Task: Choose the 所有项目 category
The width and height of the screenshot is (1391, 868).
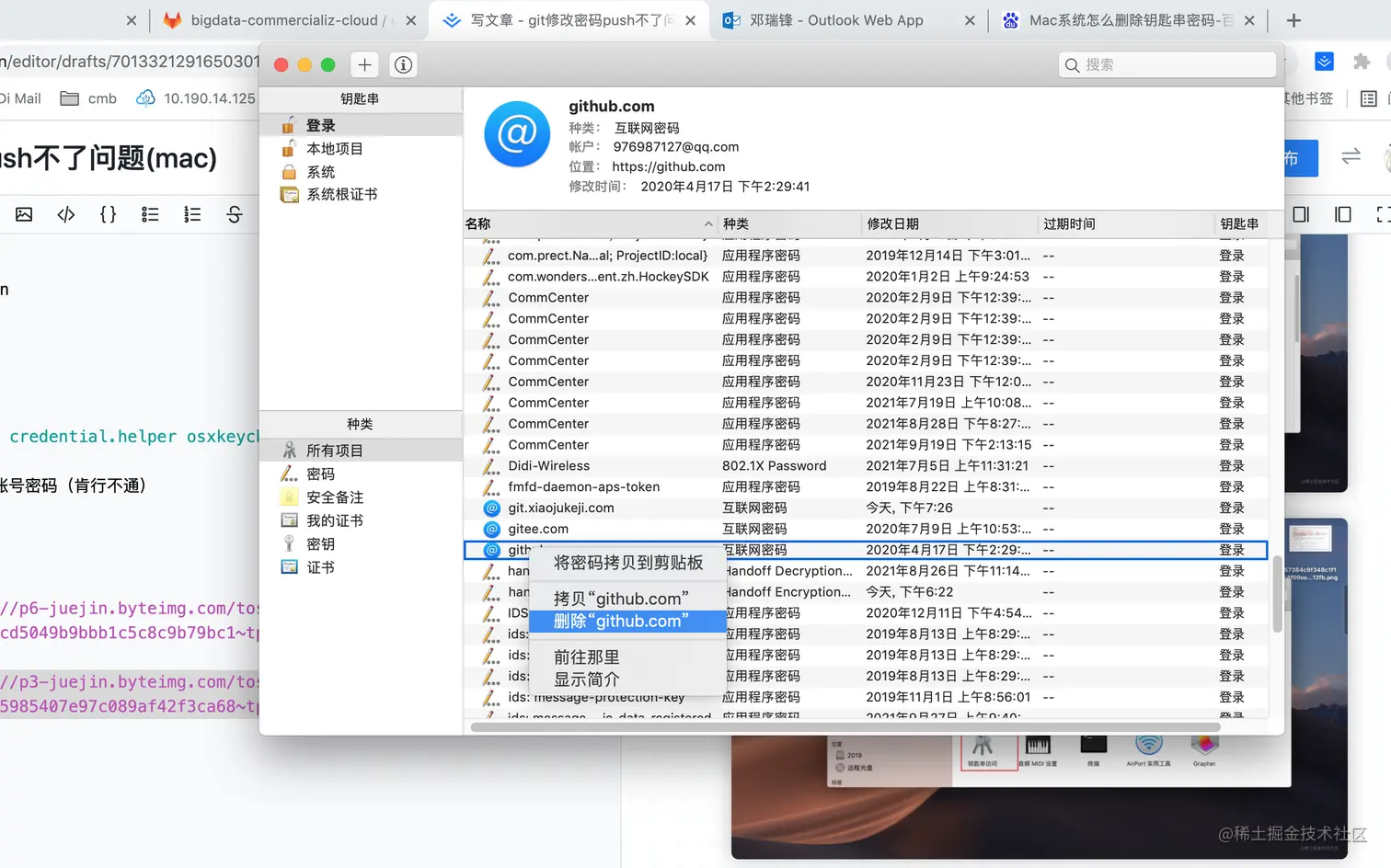Action: 361,451
